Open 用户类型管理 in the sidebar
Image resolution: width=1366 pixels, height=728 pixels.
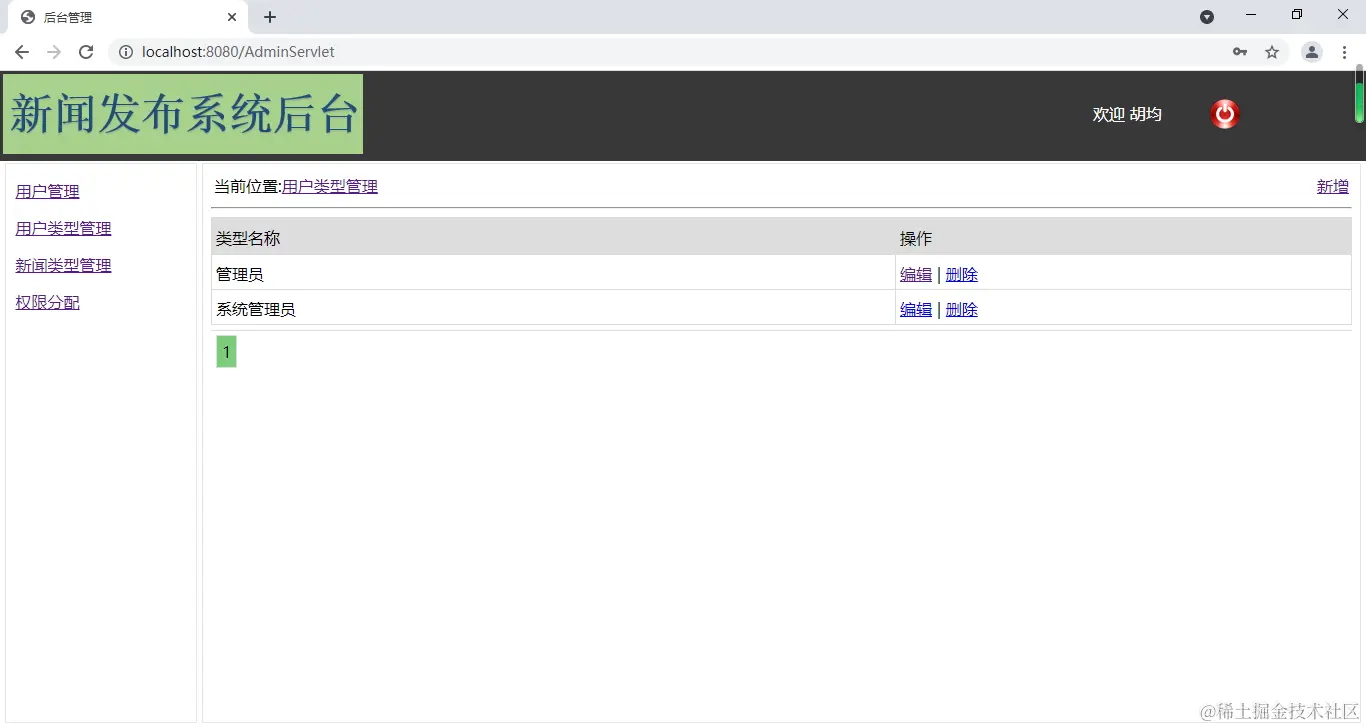pos(64,228)
